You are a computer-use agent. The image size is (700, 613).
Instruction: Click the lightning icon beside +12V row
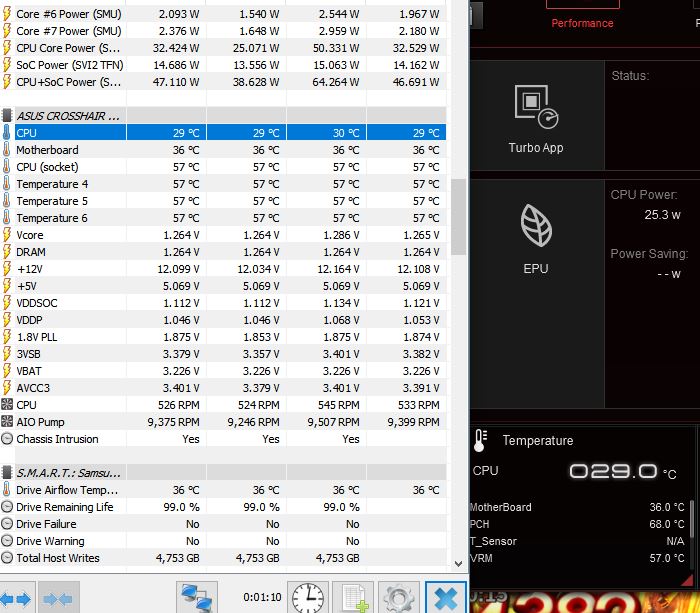click(x=7, y=269)
